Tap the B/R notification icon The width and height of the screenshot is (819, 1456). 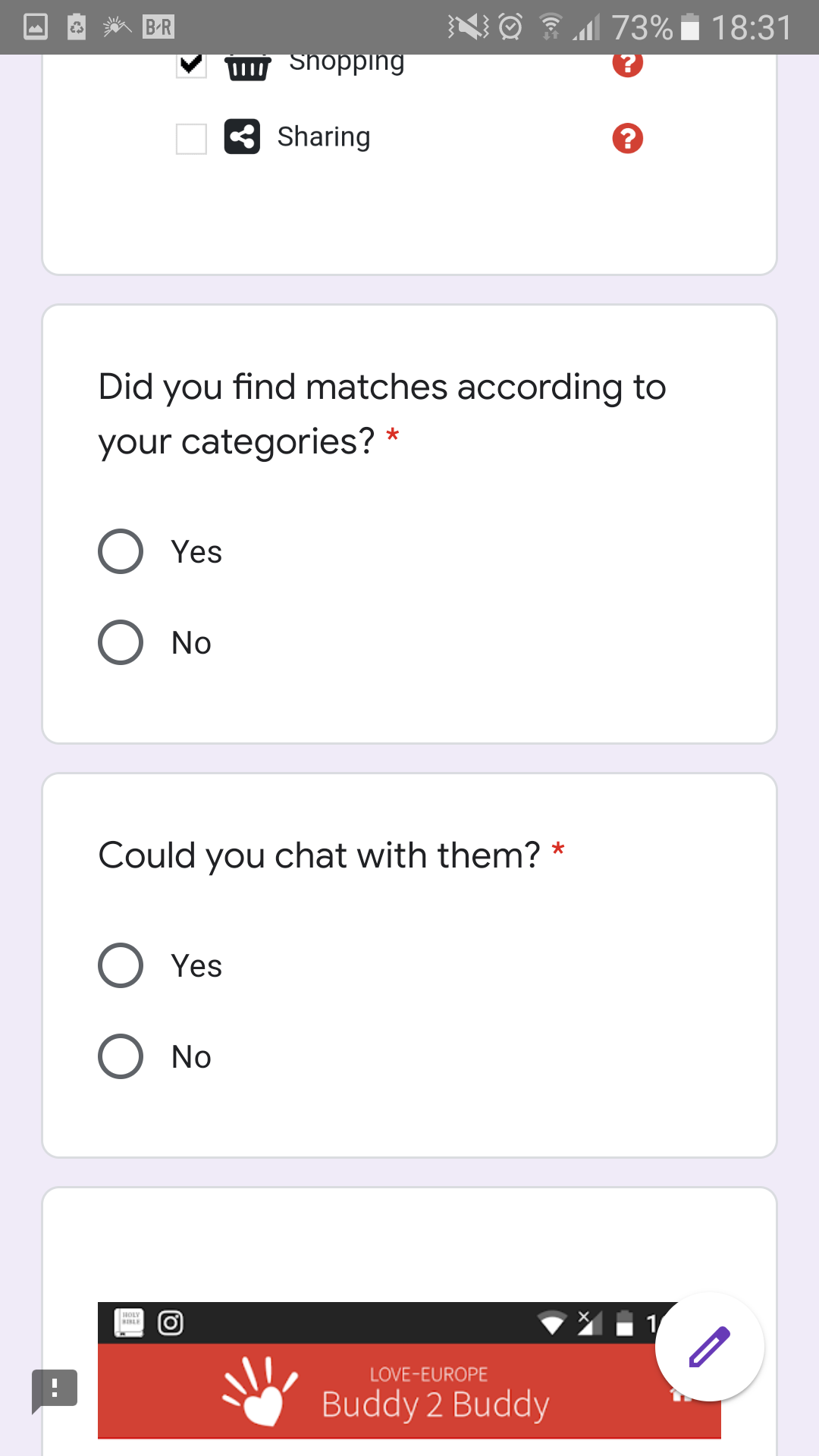(x=158, y=27)
